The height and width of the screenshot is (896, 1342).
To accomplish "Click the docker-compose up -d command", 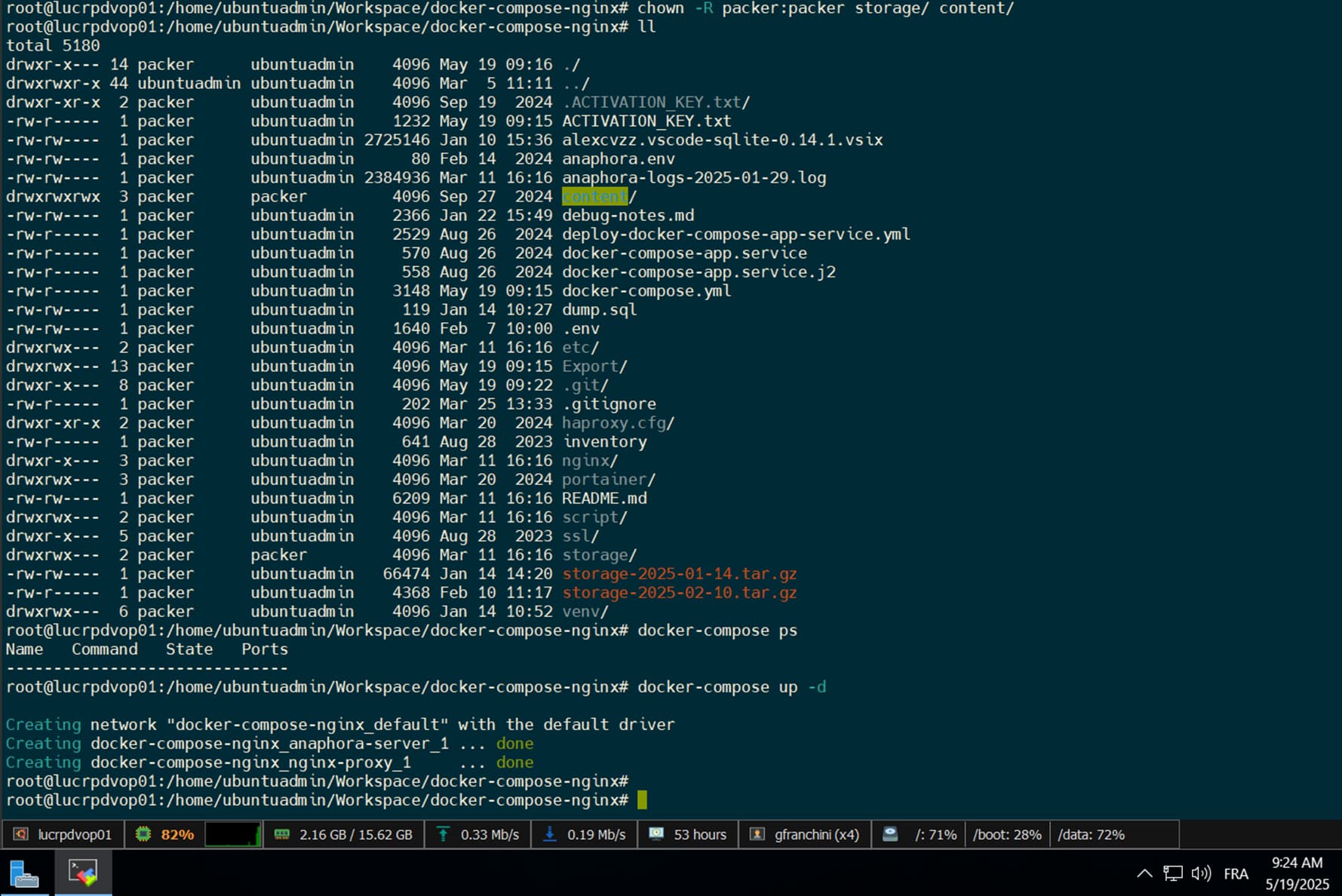I will click(732, 687).
